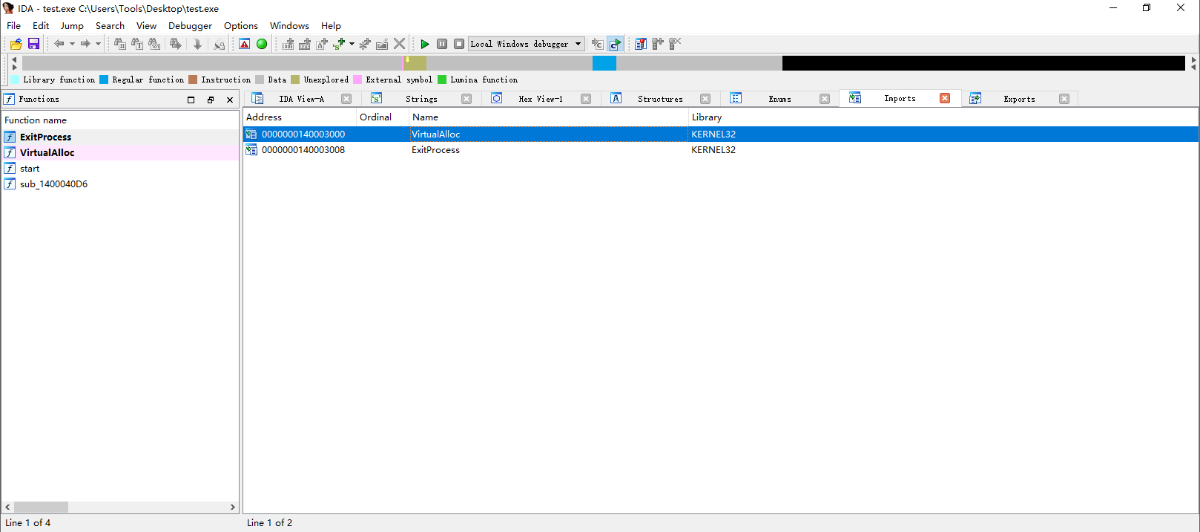This screenshot has width=1200, height=532.
Task: Click the Function name column header
Action: (x=120, y=120)
